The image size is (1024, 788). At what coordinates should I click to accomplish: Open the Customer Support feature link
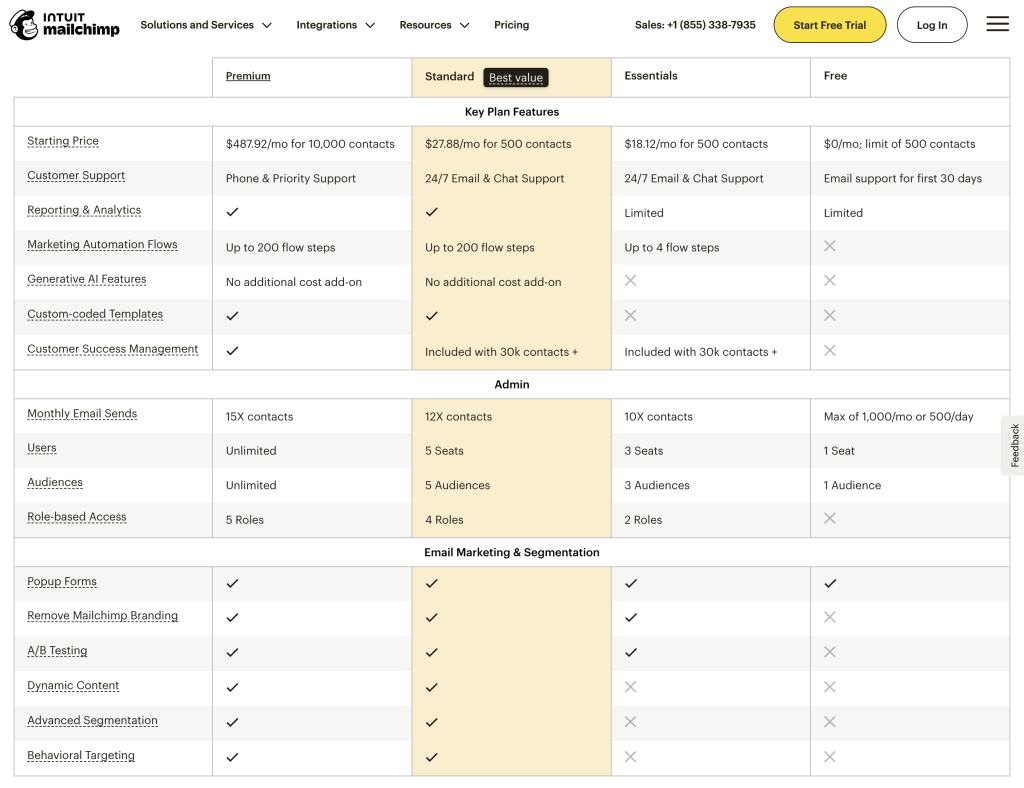pyautogui.click(x=76, y=176)
